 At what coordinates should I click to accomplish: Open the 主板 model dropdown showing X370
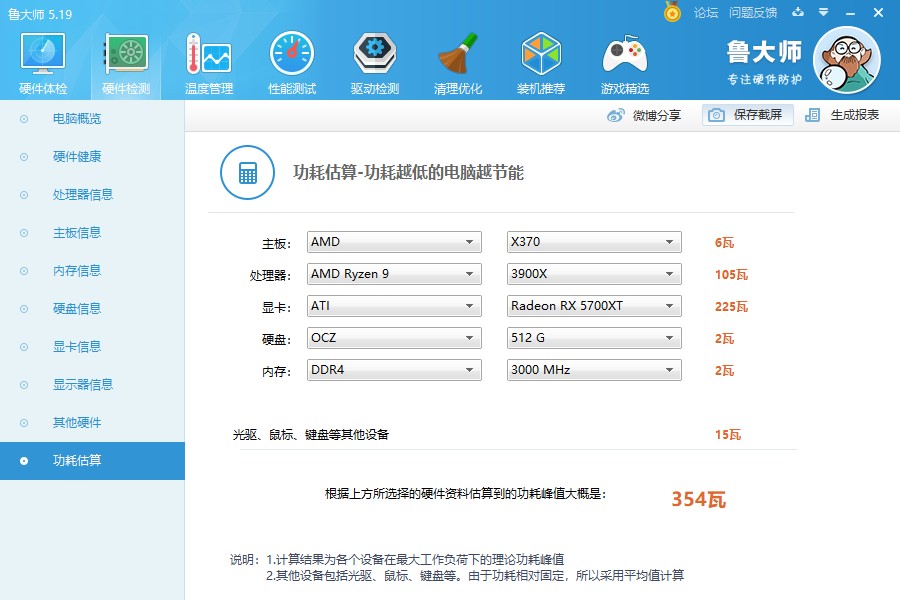tap(594, 242)
